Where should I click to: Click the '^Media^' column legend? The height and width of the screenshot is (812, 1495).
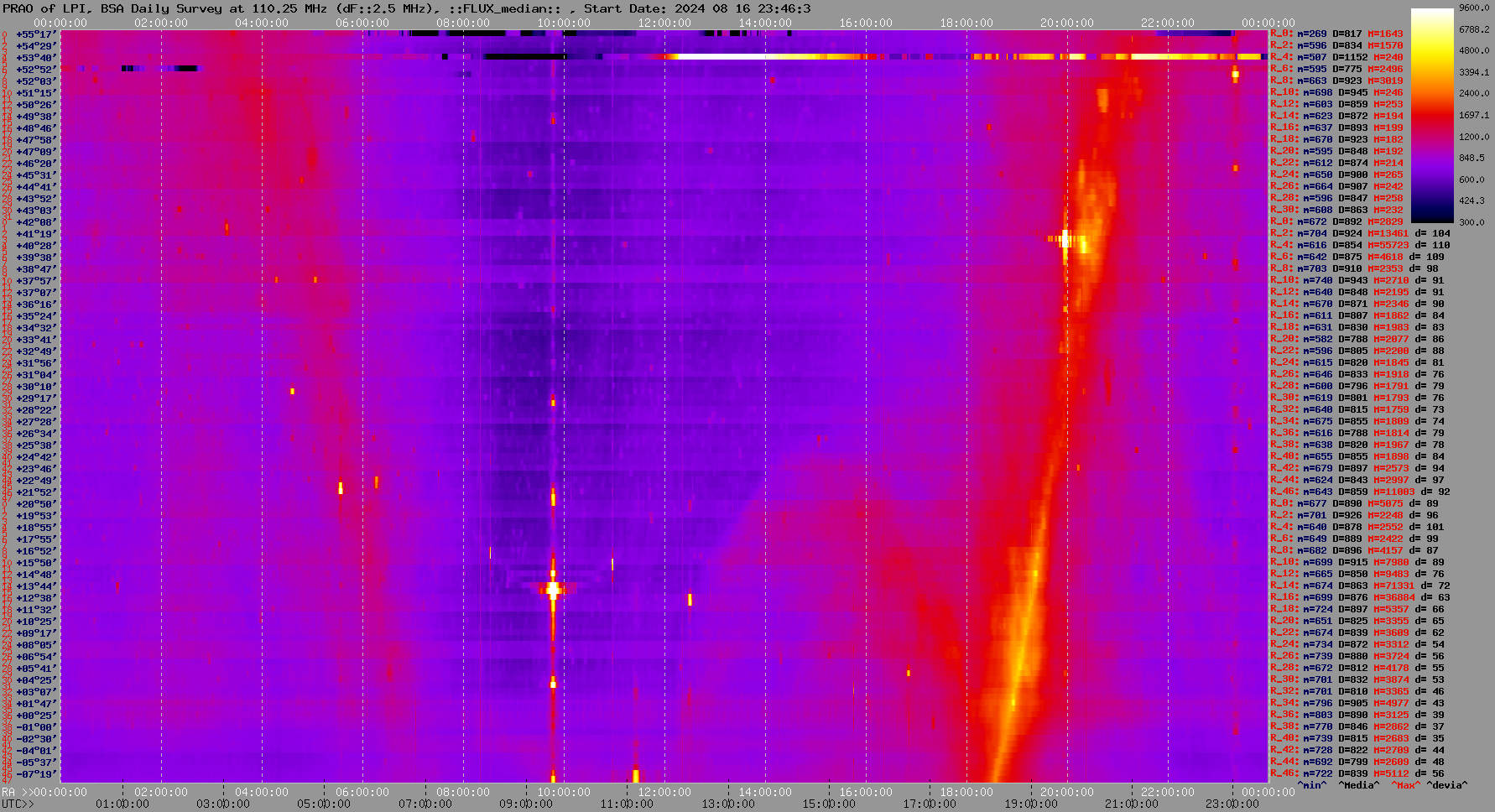[x=1358, y=785]
